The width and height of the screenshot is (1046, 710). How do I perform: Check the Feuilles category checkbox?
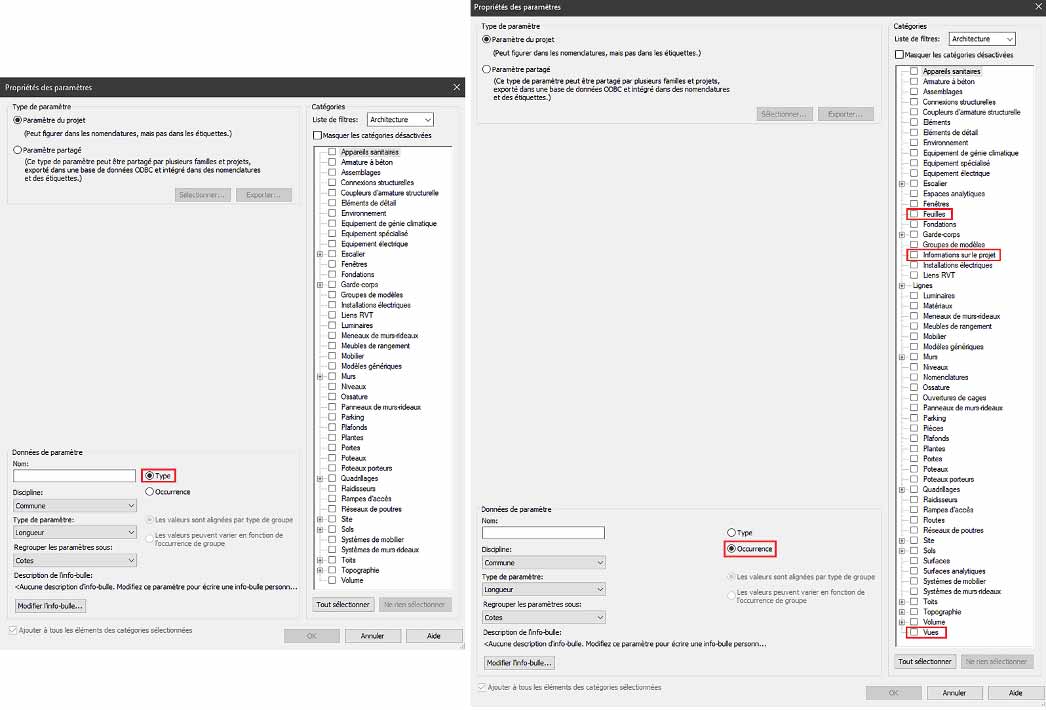point(914,214)
